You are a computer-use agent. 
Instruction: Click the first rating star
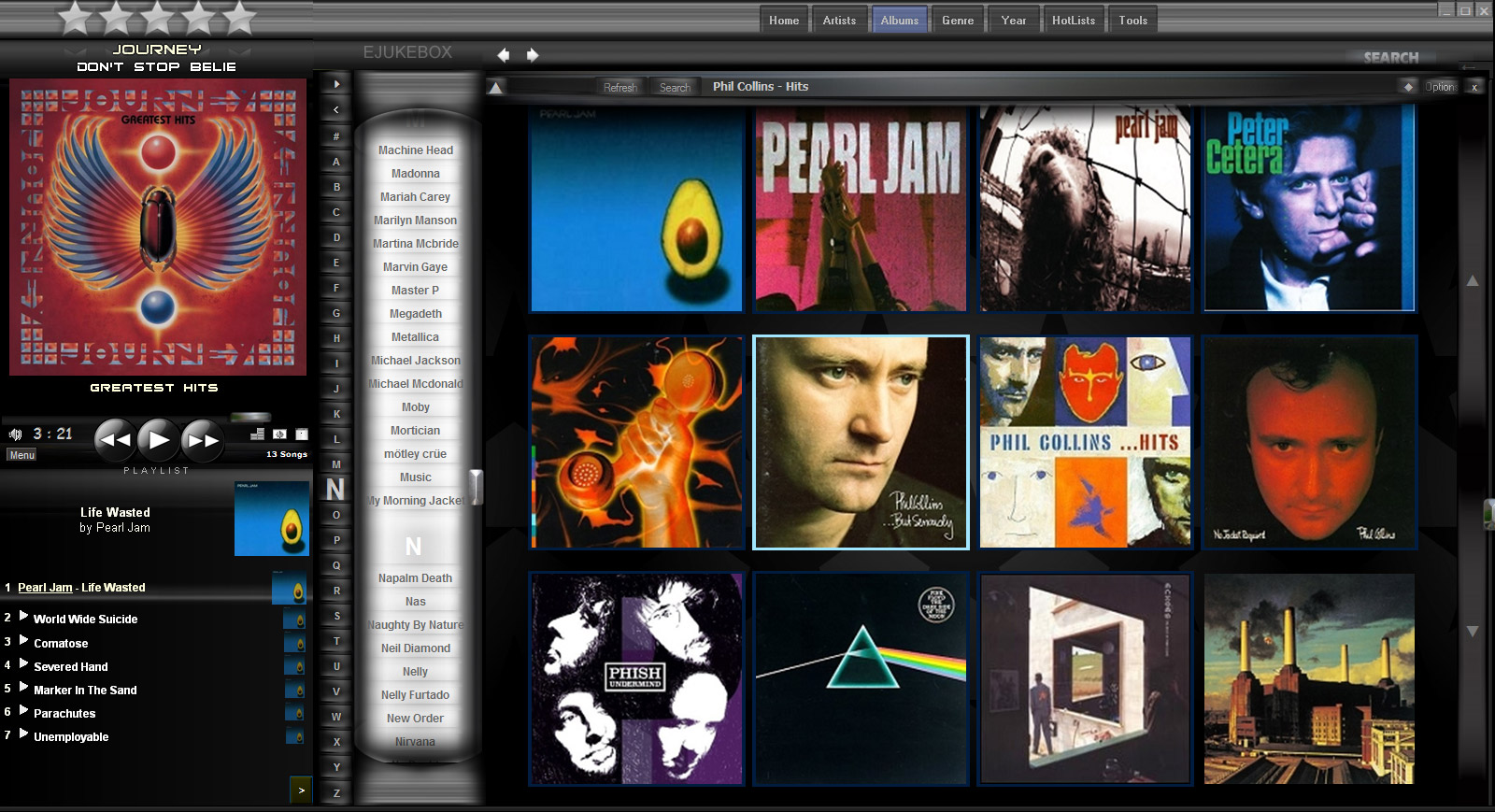tap(75, 16)
